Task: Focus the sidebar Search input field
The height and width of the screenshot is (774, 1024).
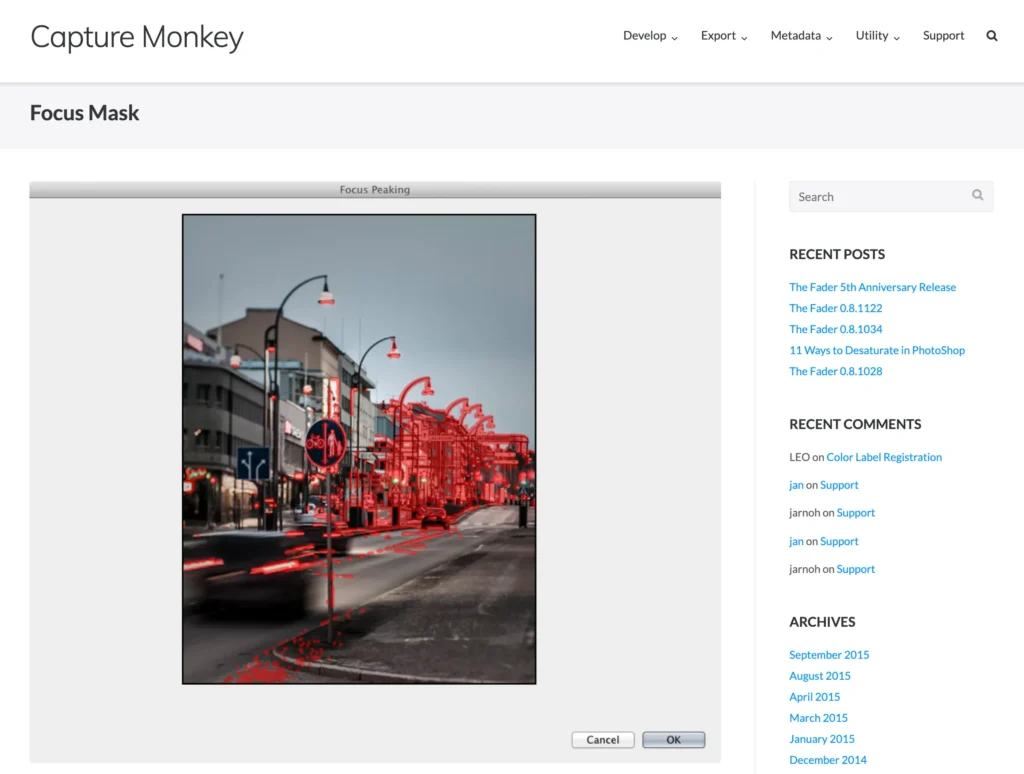Action: [891, 197]
